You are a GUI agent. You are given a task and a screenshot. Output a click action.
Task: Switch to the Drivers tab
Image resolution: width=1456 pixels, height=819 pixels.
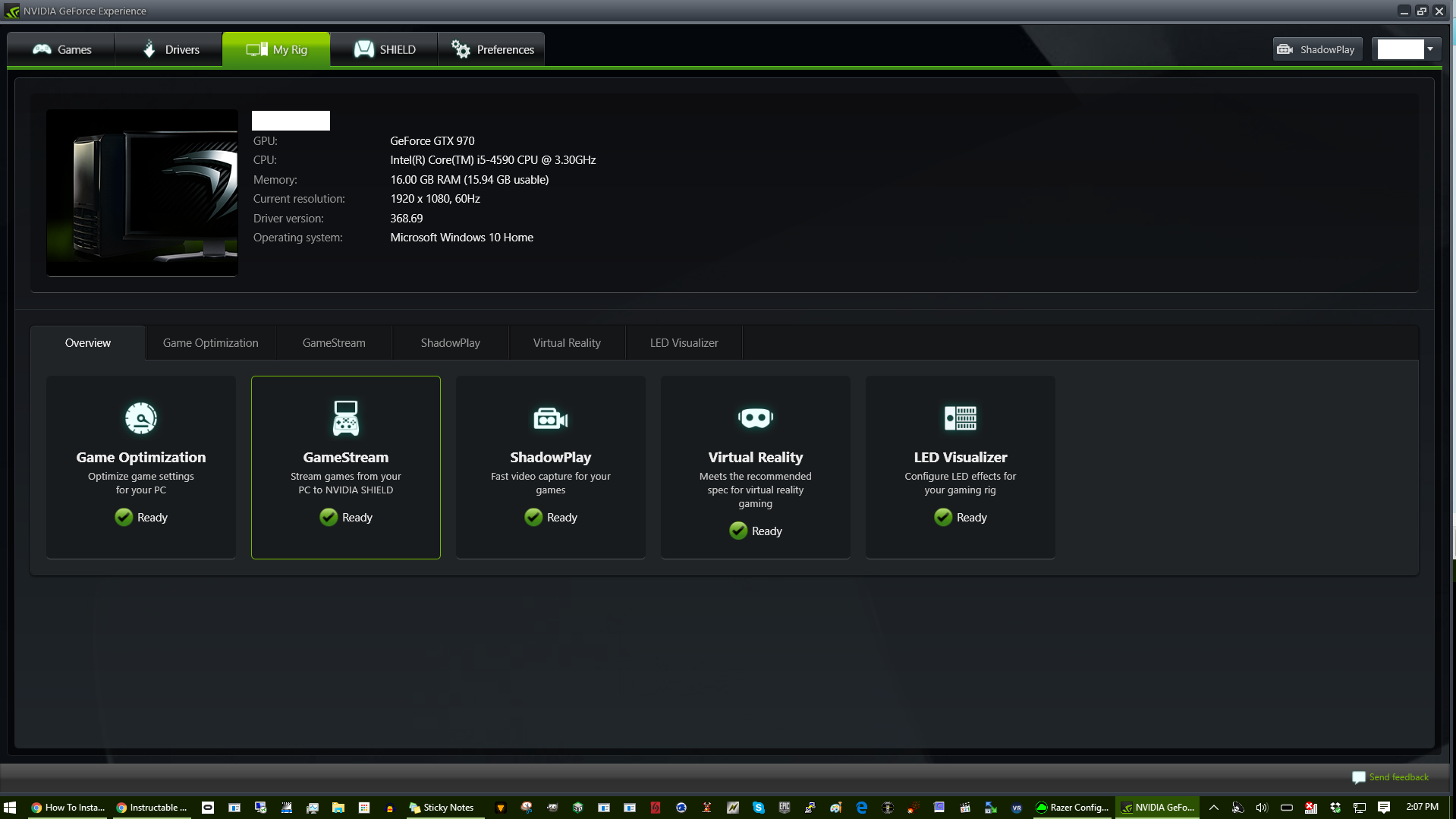click(x=169, y=49)
